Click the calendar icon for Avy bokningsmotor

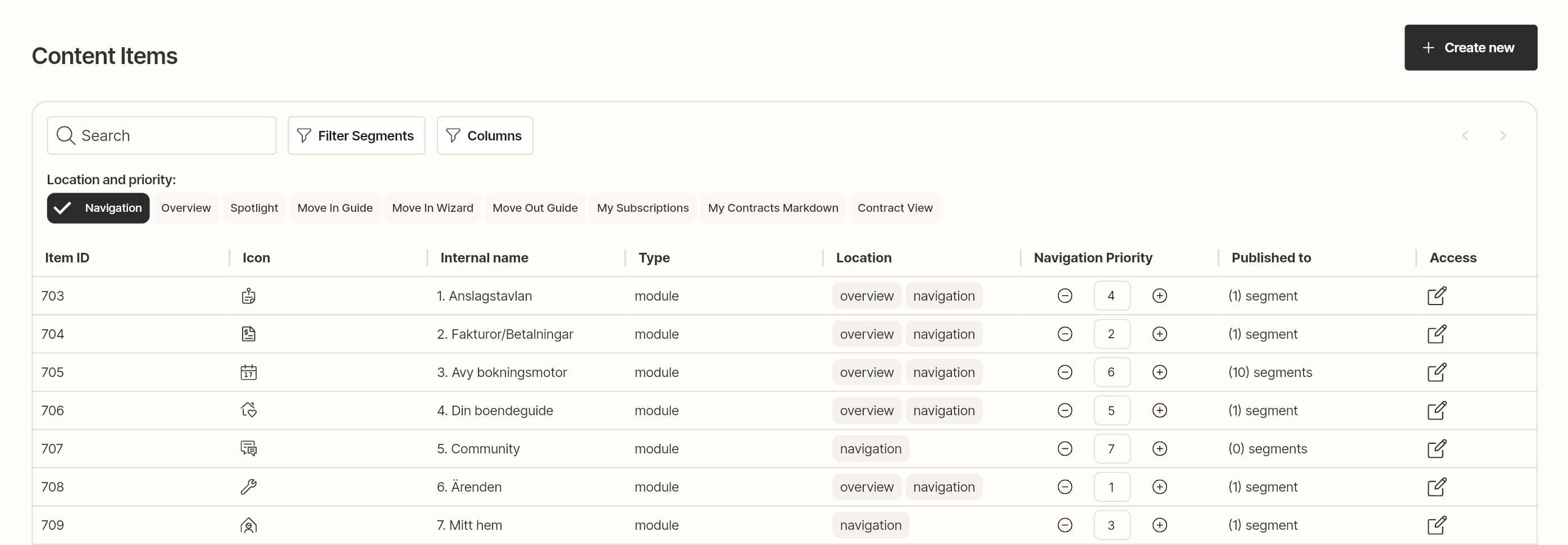[x=248, y=372]
